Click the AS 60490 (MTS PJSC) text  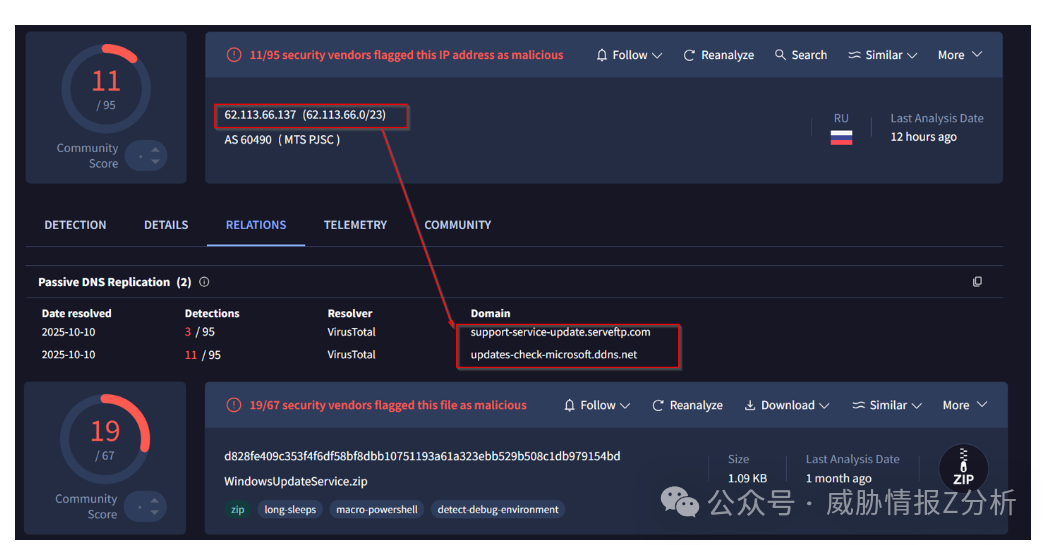[282, 140]
